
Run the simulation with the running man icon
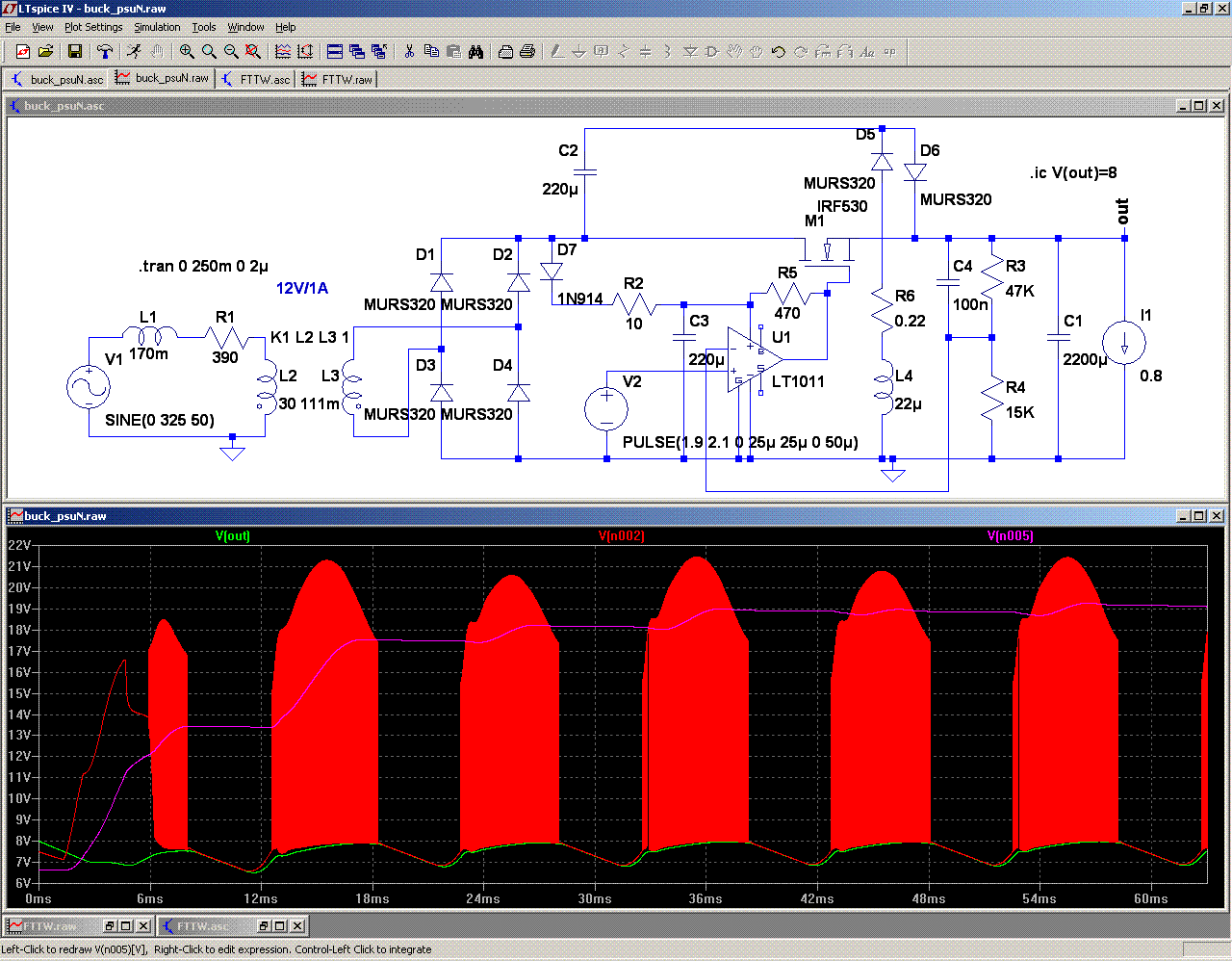pyautogui.click(x=134, y=52)
